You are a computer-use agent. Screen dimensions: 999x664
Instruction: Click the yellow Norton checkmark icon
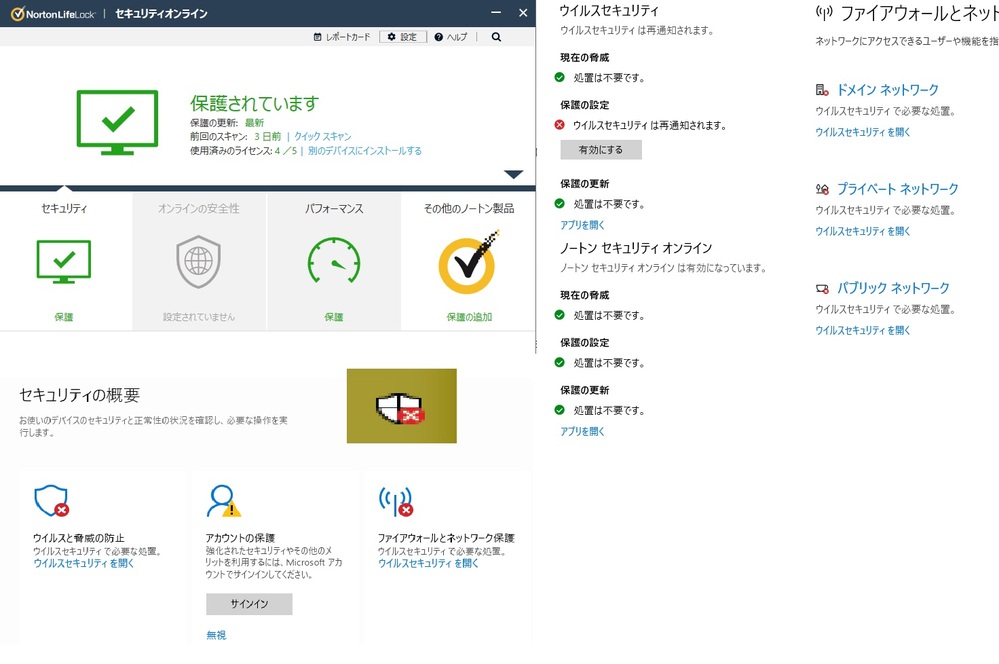point(469,263)
